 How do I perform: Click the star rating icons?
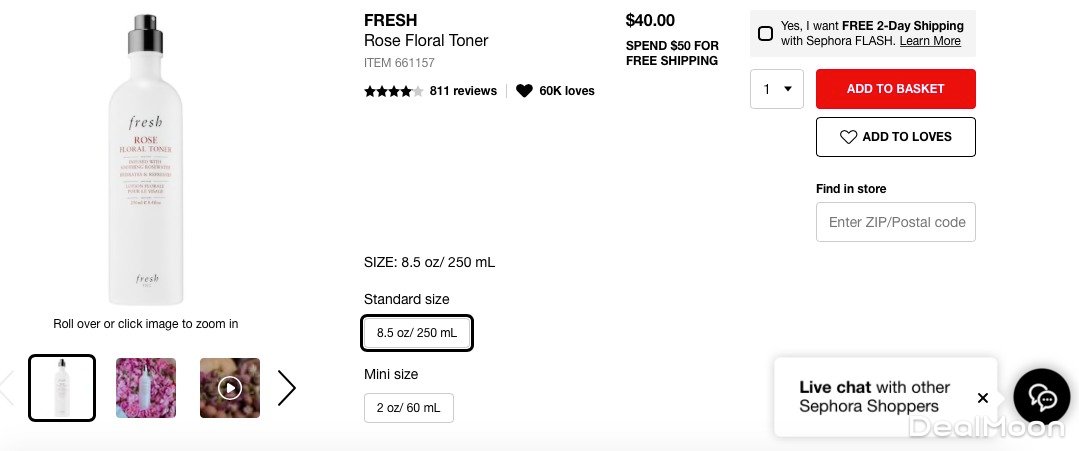(393, 91)
